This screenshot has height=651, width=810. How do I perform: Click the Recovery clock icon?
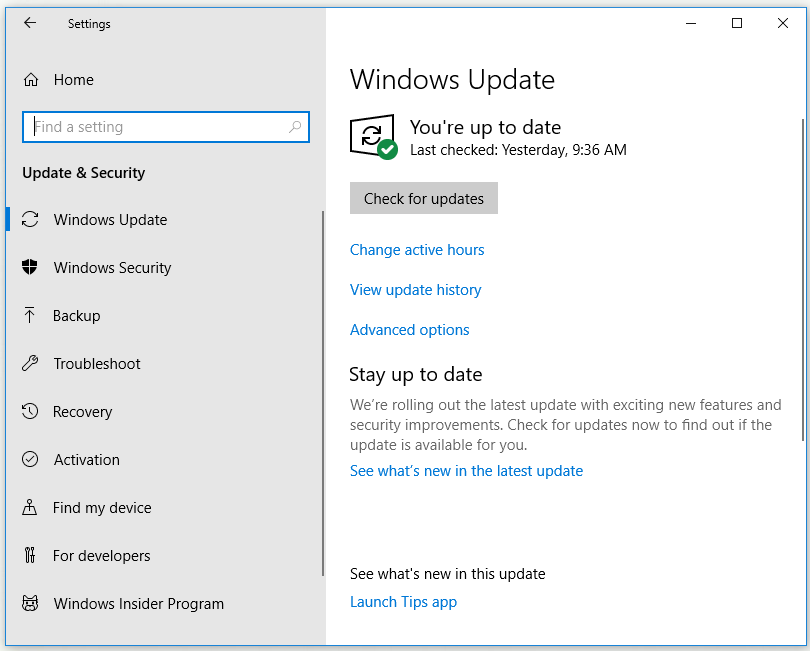tap(30, 411)
